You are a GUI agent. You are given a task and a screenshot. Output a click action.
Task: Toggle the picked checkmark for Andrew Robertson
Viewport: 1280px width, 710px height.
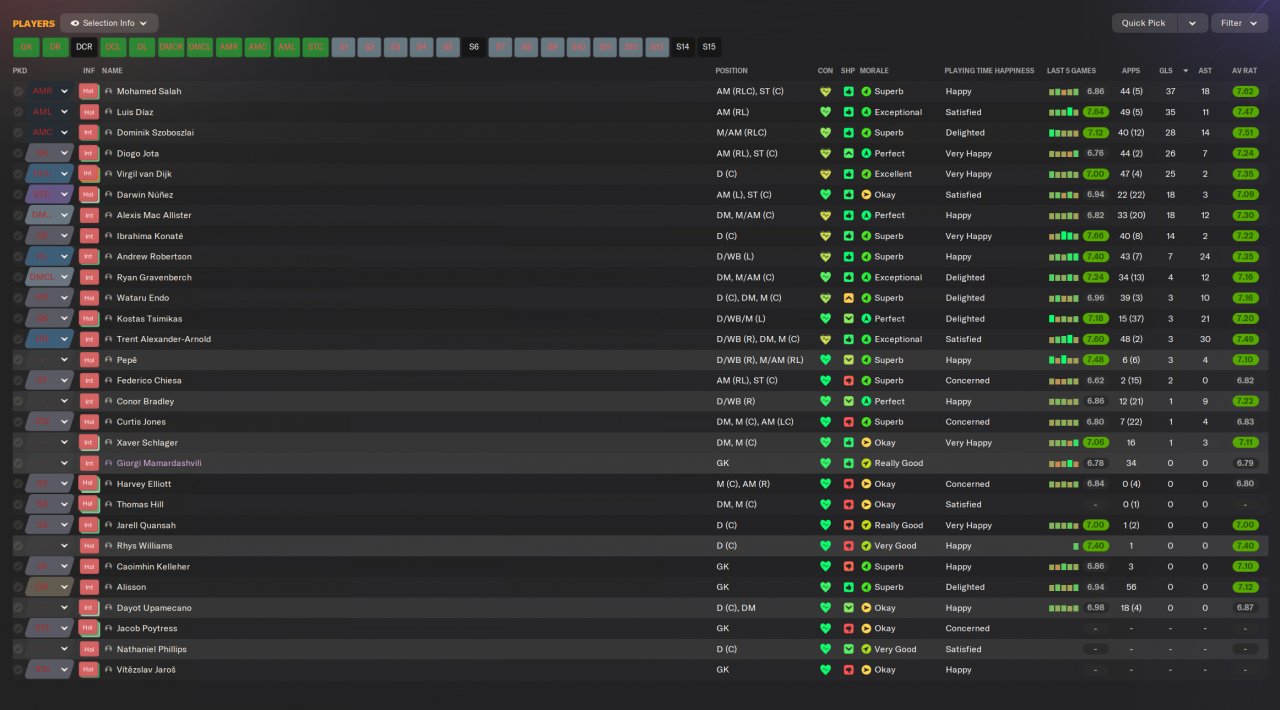point(18,257)
